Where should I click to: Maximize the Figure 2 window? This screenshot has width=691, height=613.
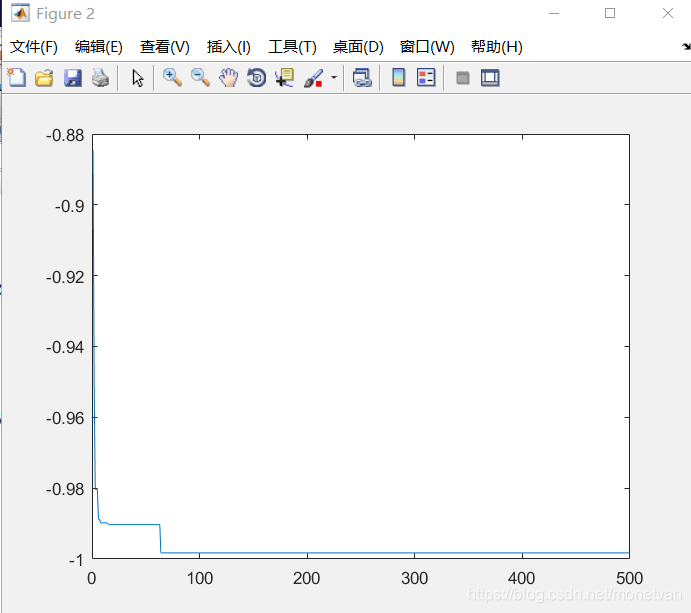click(610, 13)
